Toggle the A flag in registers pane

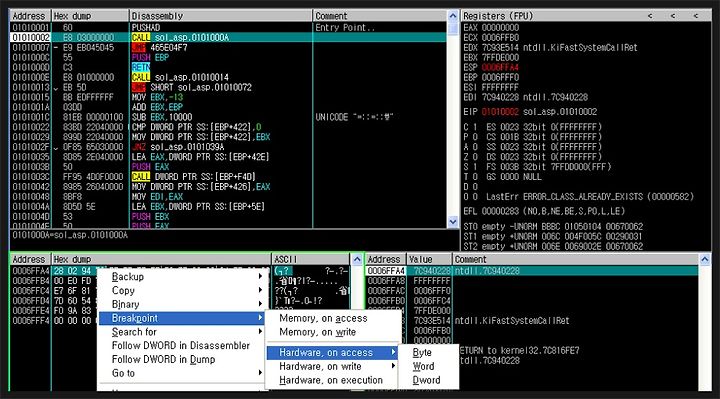coord(475,147)
